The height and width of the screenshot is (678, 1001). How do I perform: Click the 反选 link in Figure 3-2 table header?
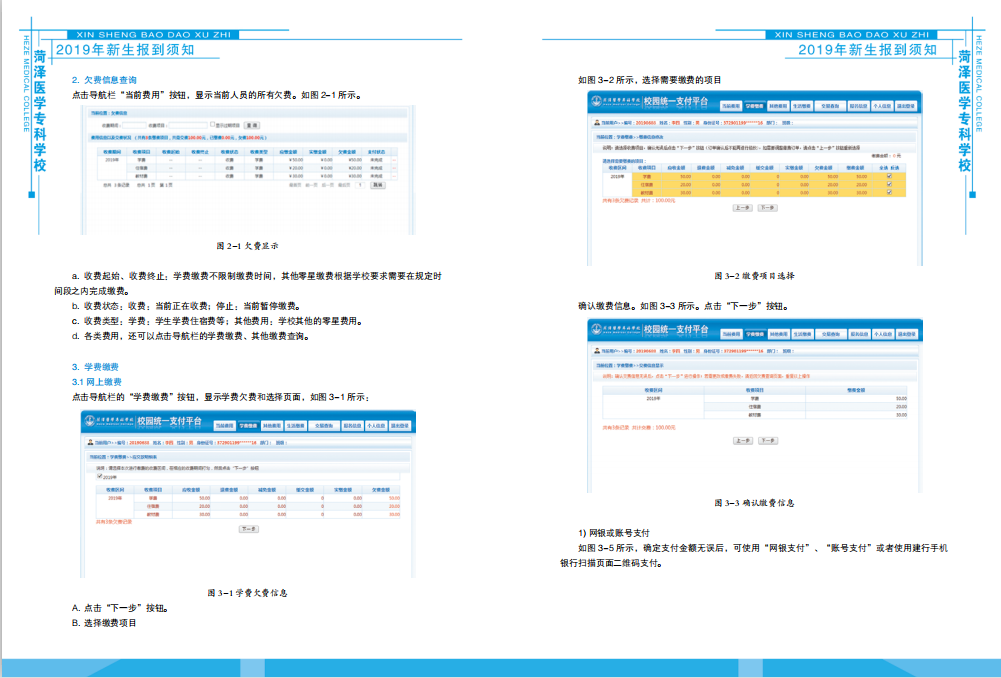(x=895, y=168)
